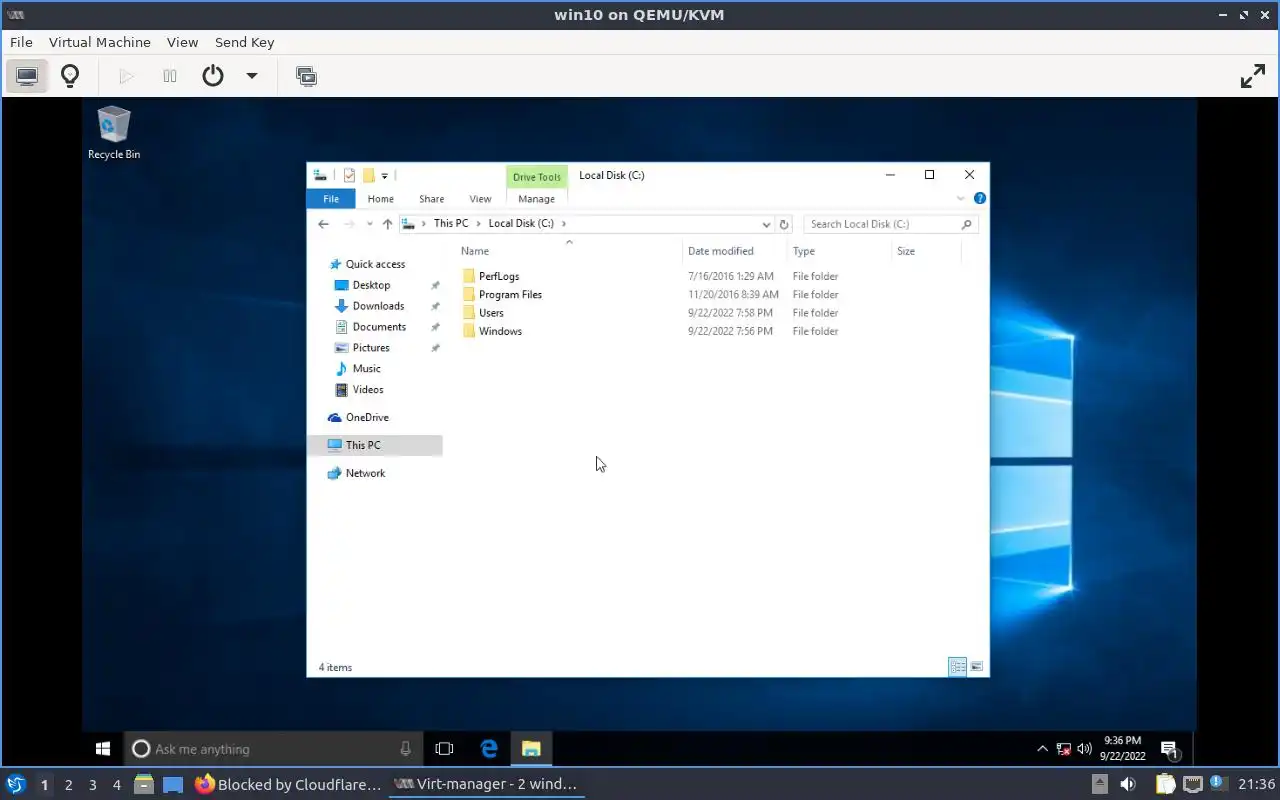Open Documents in Quick access
The image size is (1280, 800).
(x=379, y=327)
